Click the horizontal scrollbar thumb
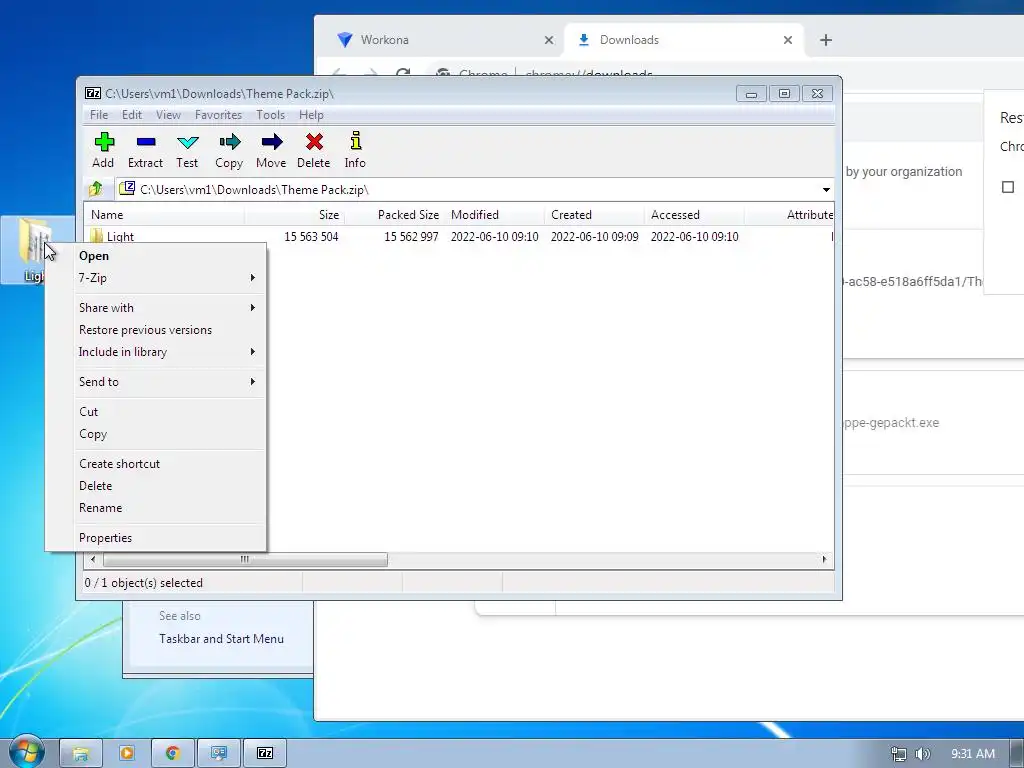The height and width of the screenshot is (768, 1024). pyautogui.click(x=245, y=560)
